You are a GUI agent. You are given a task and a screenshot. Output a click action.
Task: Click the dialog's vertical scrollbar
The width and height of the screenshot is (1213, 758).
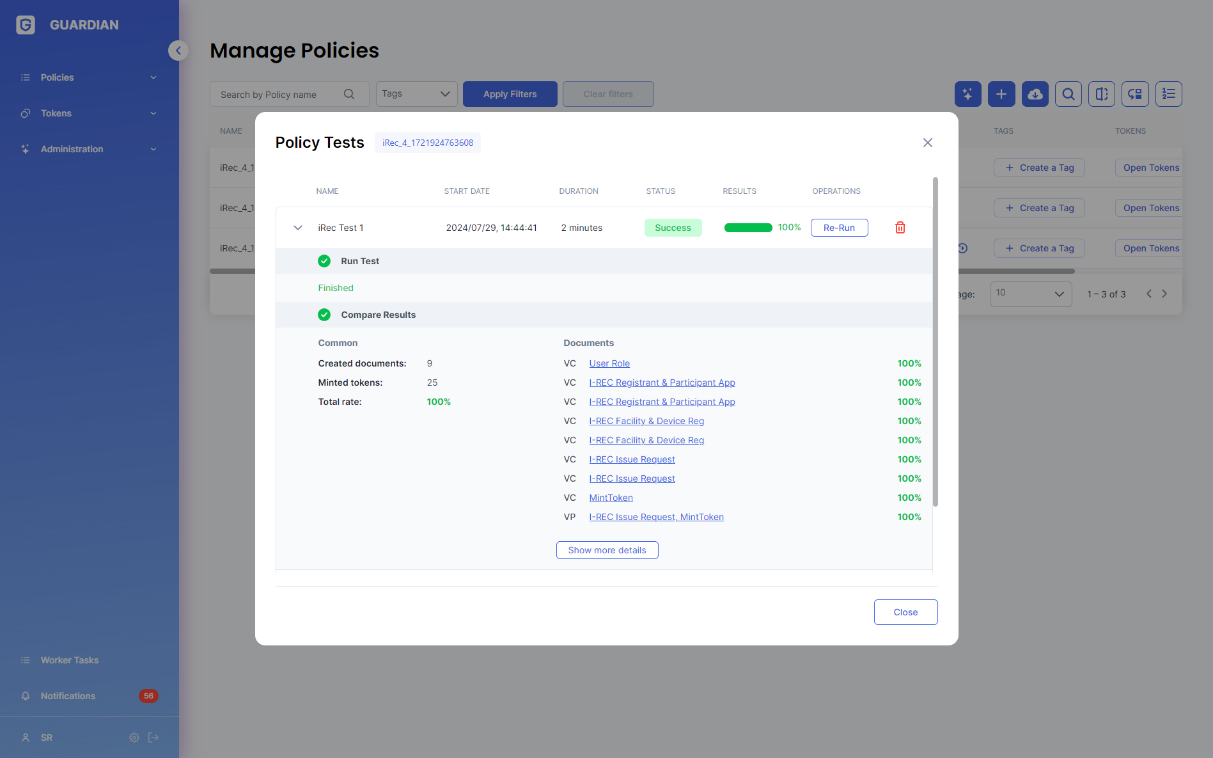[x=936, y=342]
